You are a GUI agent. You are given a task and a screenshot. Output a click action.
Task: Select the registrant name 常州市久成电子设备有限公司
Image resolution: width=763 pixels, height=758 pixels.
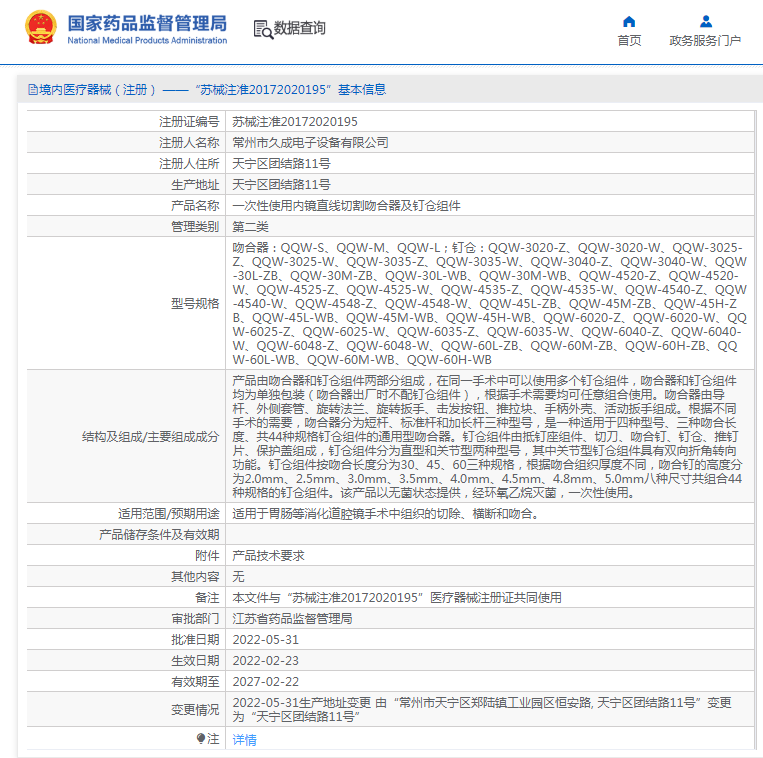[310, 143]
